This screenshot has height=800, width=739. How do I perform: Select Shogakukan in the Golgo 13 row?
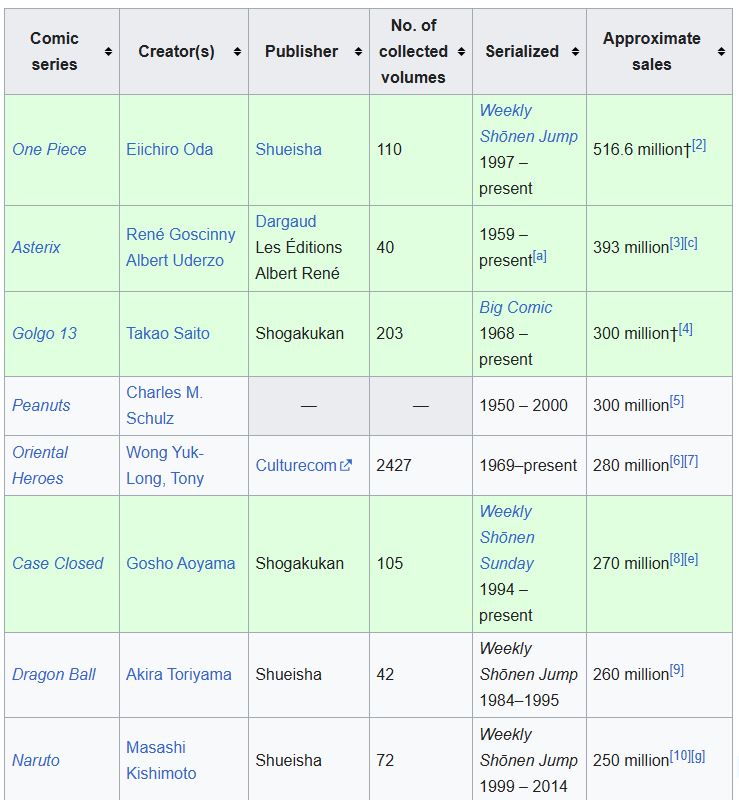300,333
